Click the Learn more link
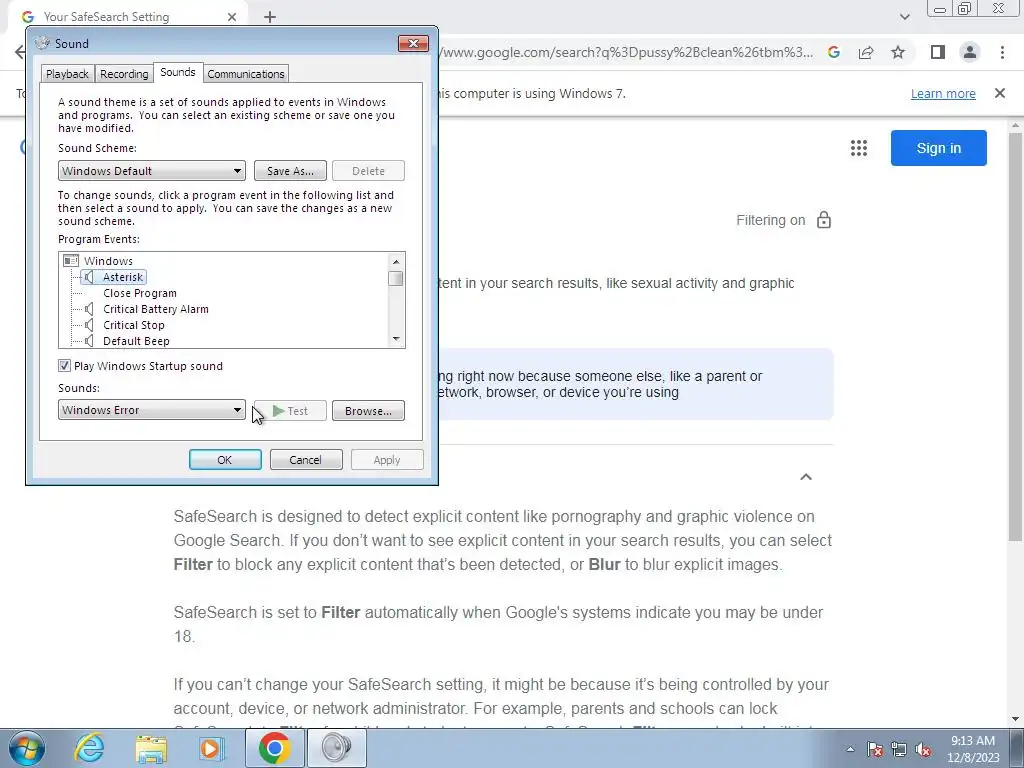Viewport: 1024px width, 768px height. pyautogui.click(x=943, y=93)
